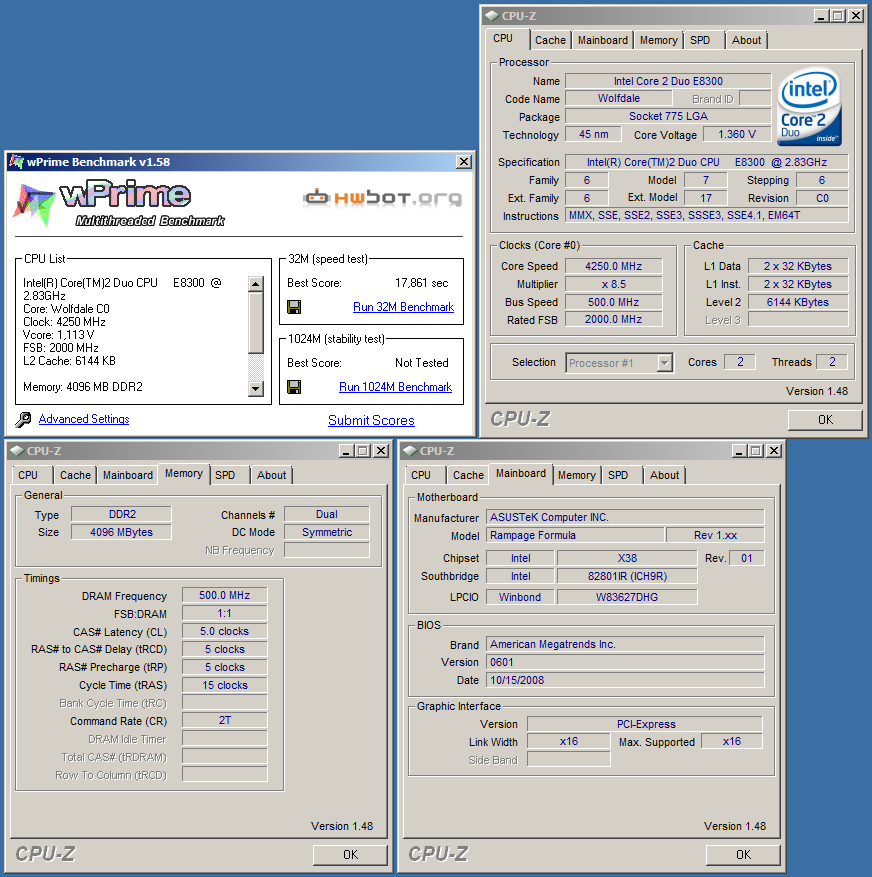Image resolution: width=872 pixels, height=877 pixels.
Task: Minimize the CPU-Z mainboard window
Action: point(739,451)
